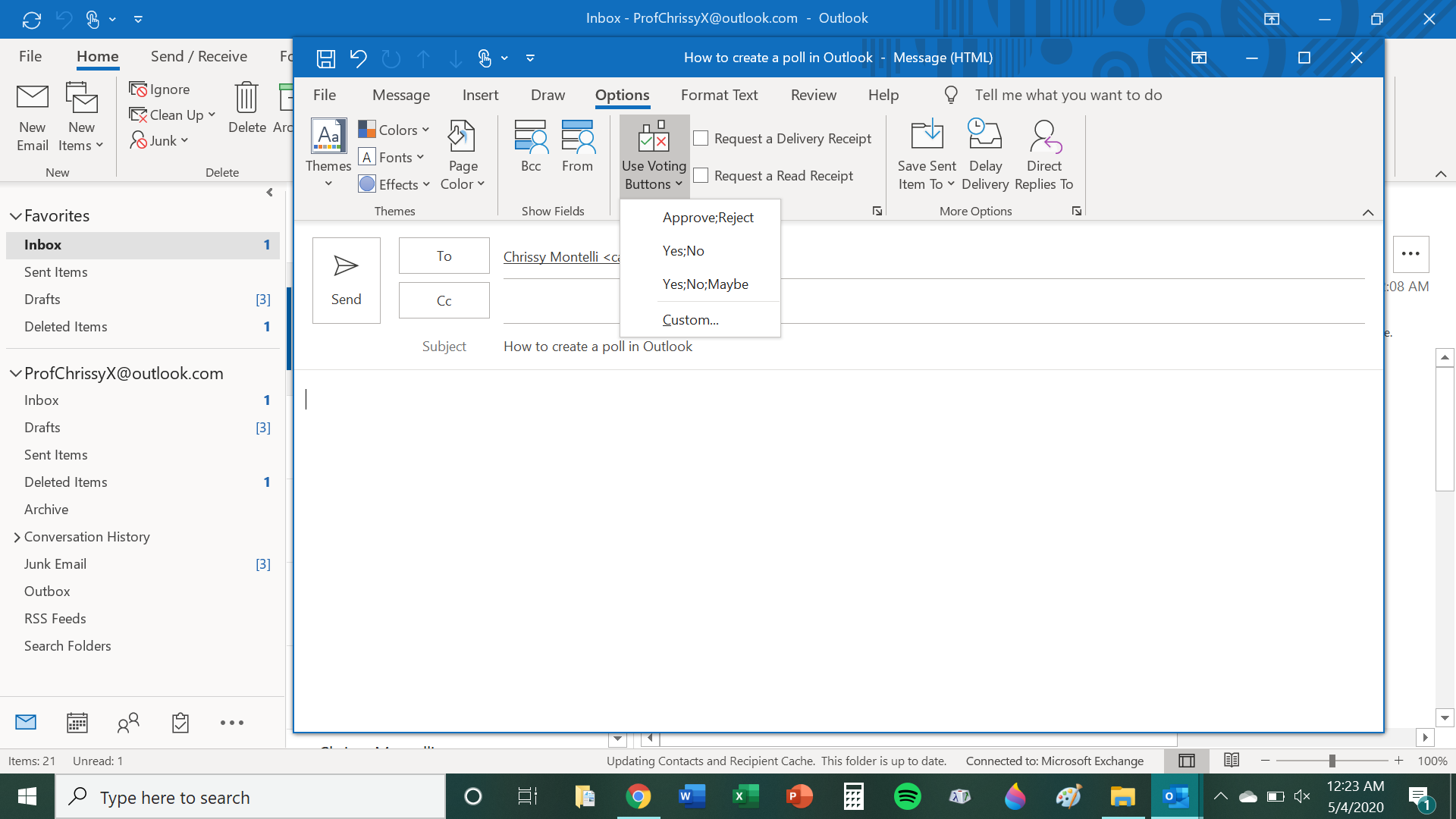Launch Excel from the taskbar
This screenshot has width=1456, height=819.
tap(745, 796)
